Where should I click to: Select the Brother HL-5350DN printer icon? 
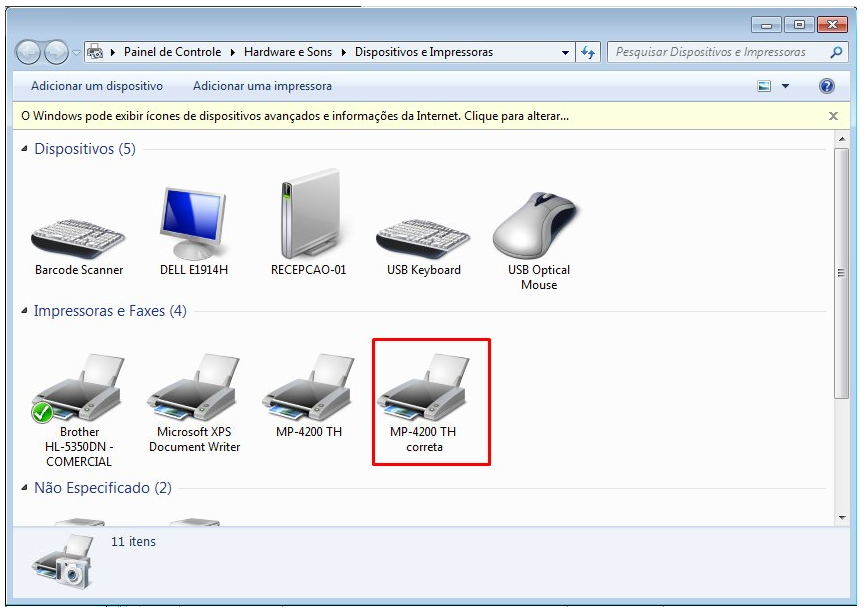pyautogui.click(x=78, y=389)
